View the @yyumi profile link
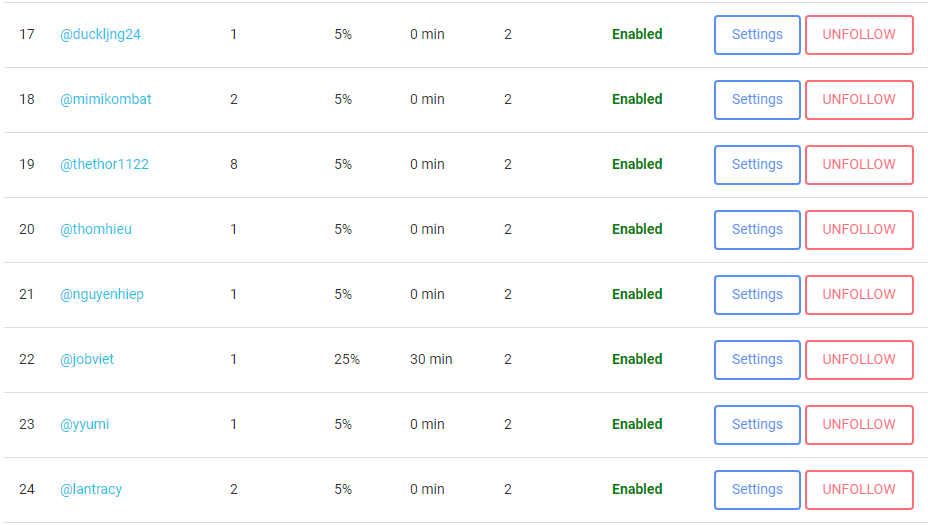Image resolution: width=928 pixels, height=525 pixels. point(85,424)
